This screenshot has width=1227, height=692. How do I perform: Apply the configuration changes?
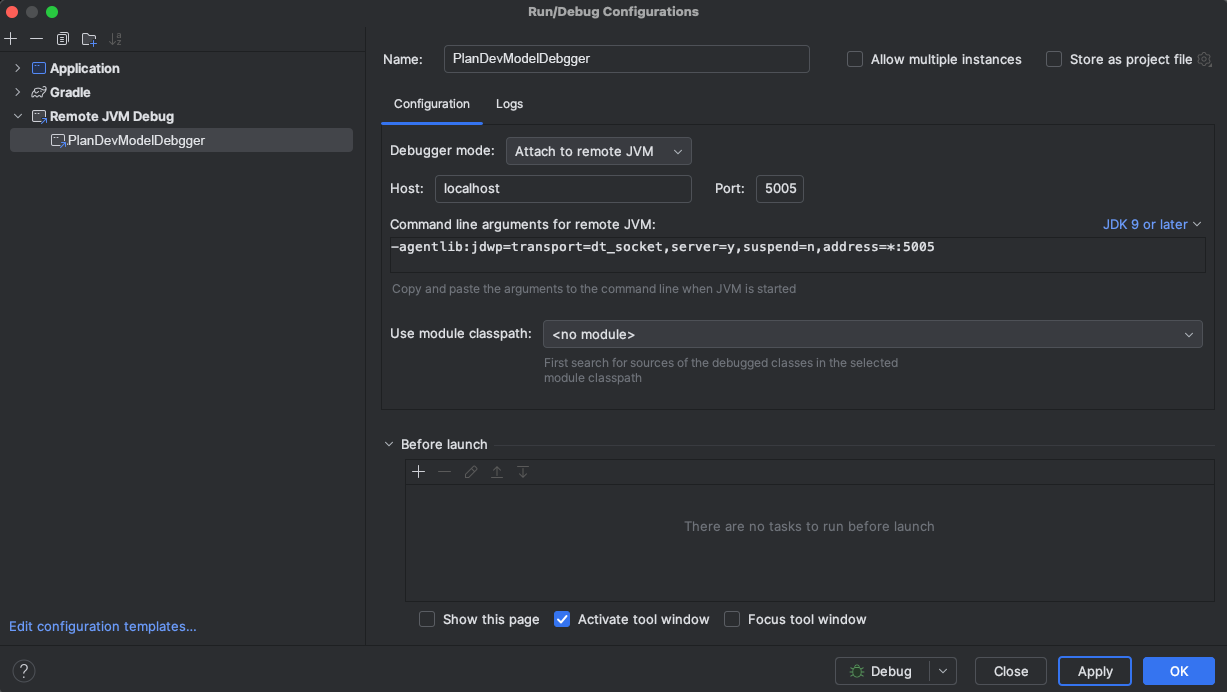[1094, 671]
